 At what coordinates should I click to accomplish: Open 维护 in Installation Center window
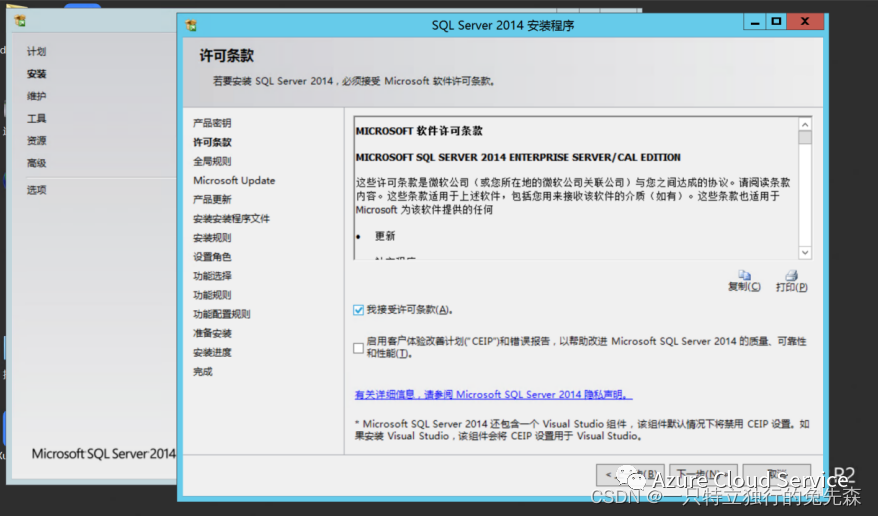tap(36, 96)
